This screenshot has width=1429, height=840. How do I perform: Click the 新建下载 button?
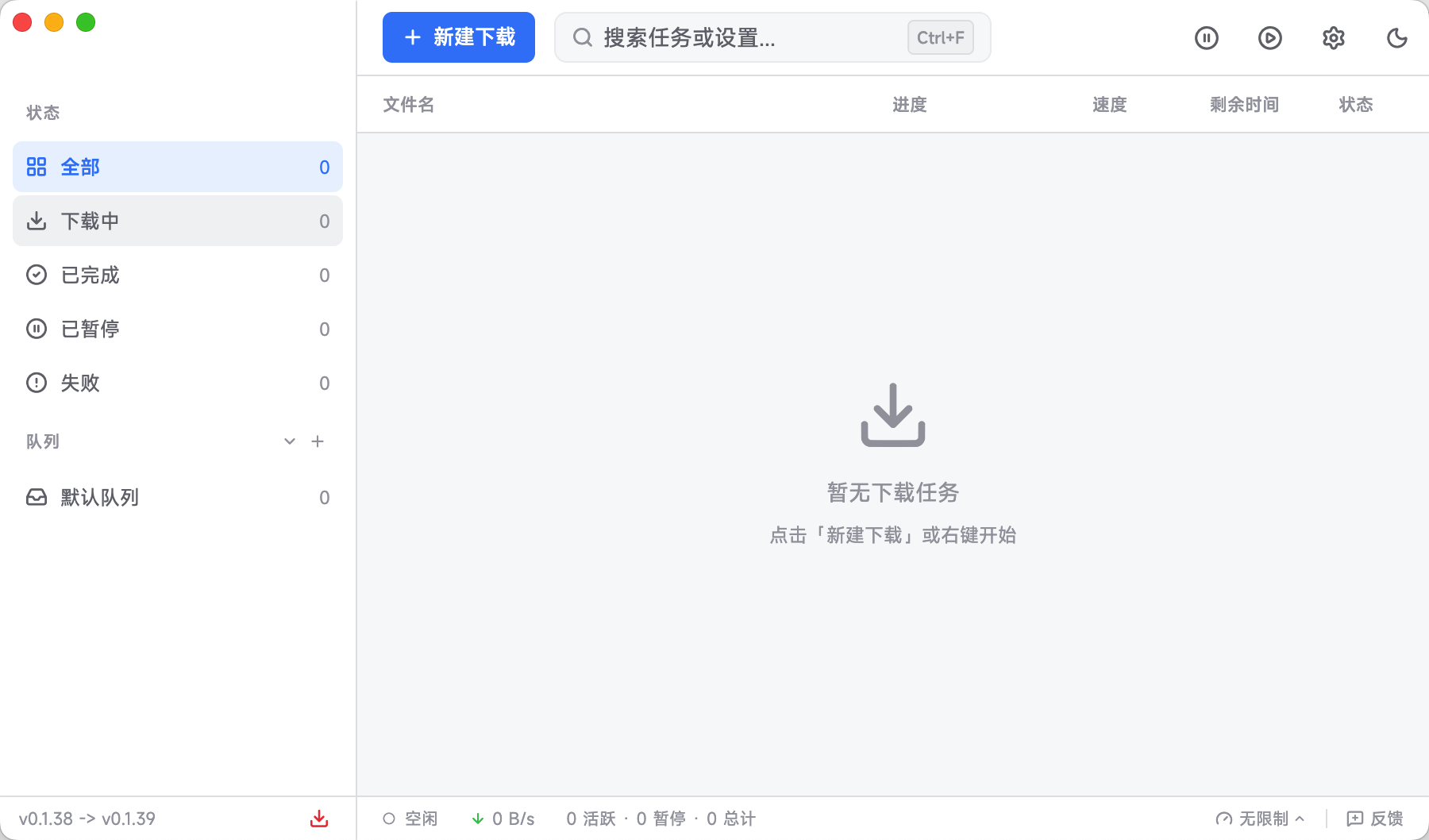pos(459,37)
